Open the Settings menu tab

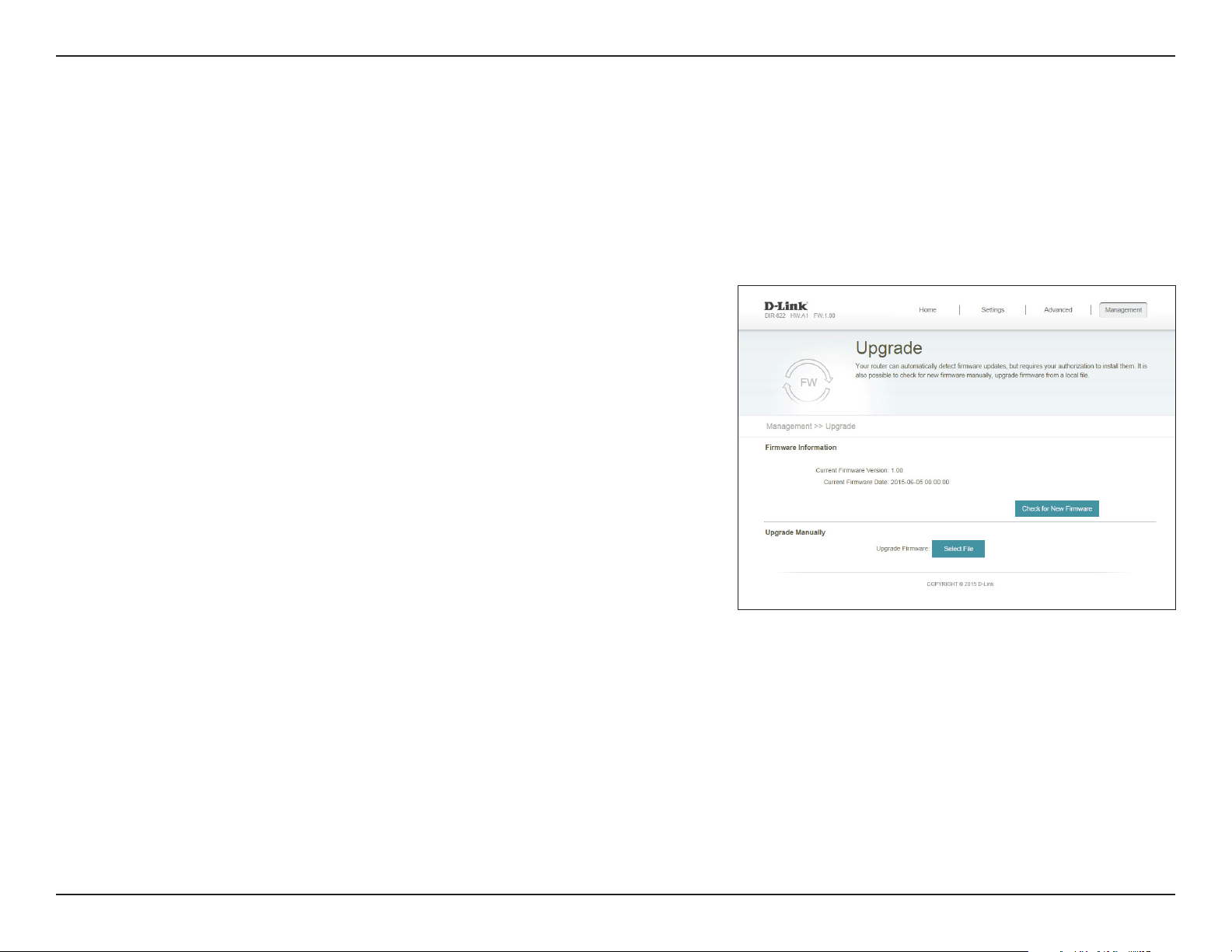pyautogui.click(x=993, y=309)
